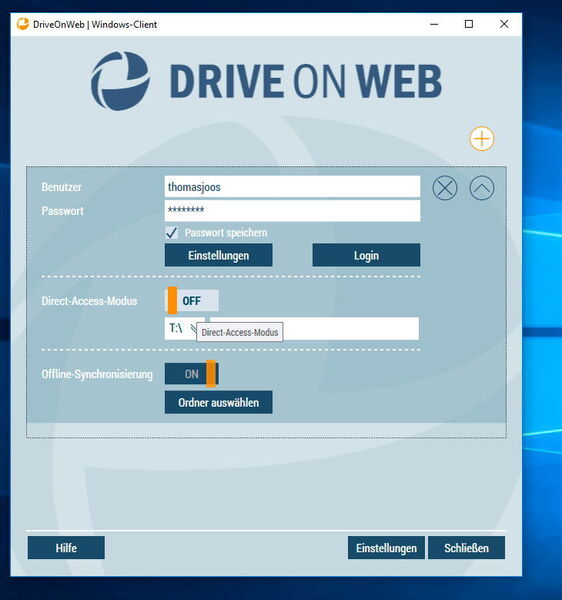Click the Login button
Image resolution: width=562 pixels, height=600 pixels.
[x=366, y=255]
